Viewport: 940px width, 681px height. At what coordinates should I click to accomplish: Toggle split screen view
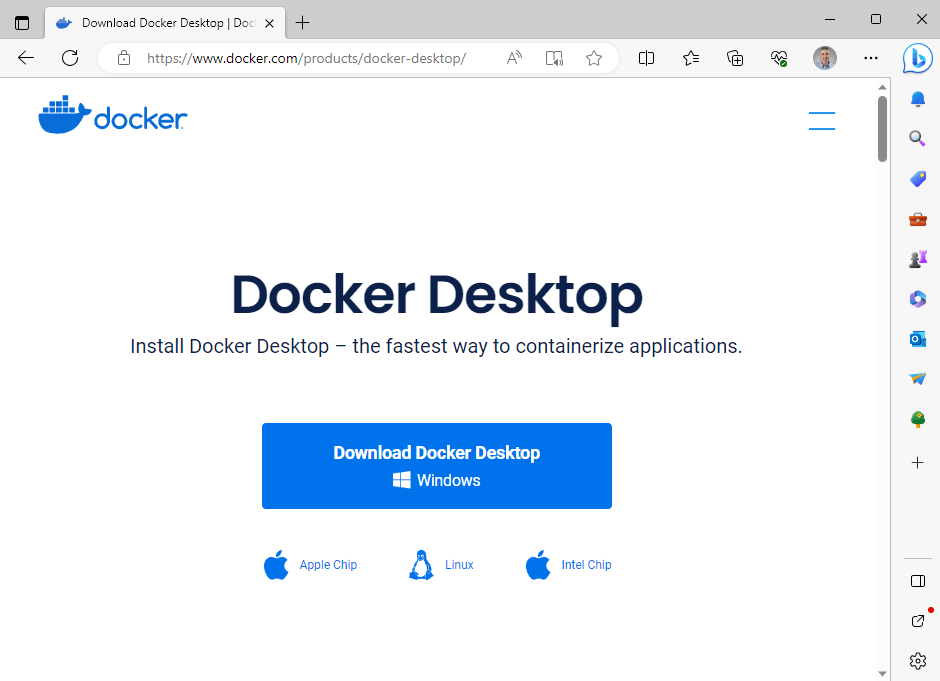click(646, 58)
